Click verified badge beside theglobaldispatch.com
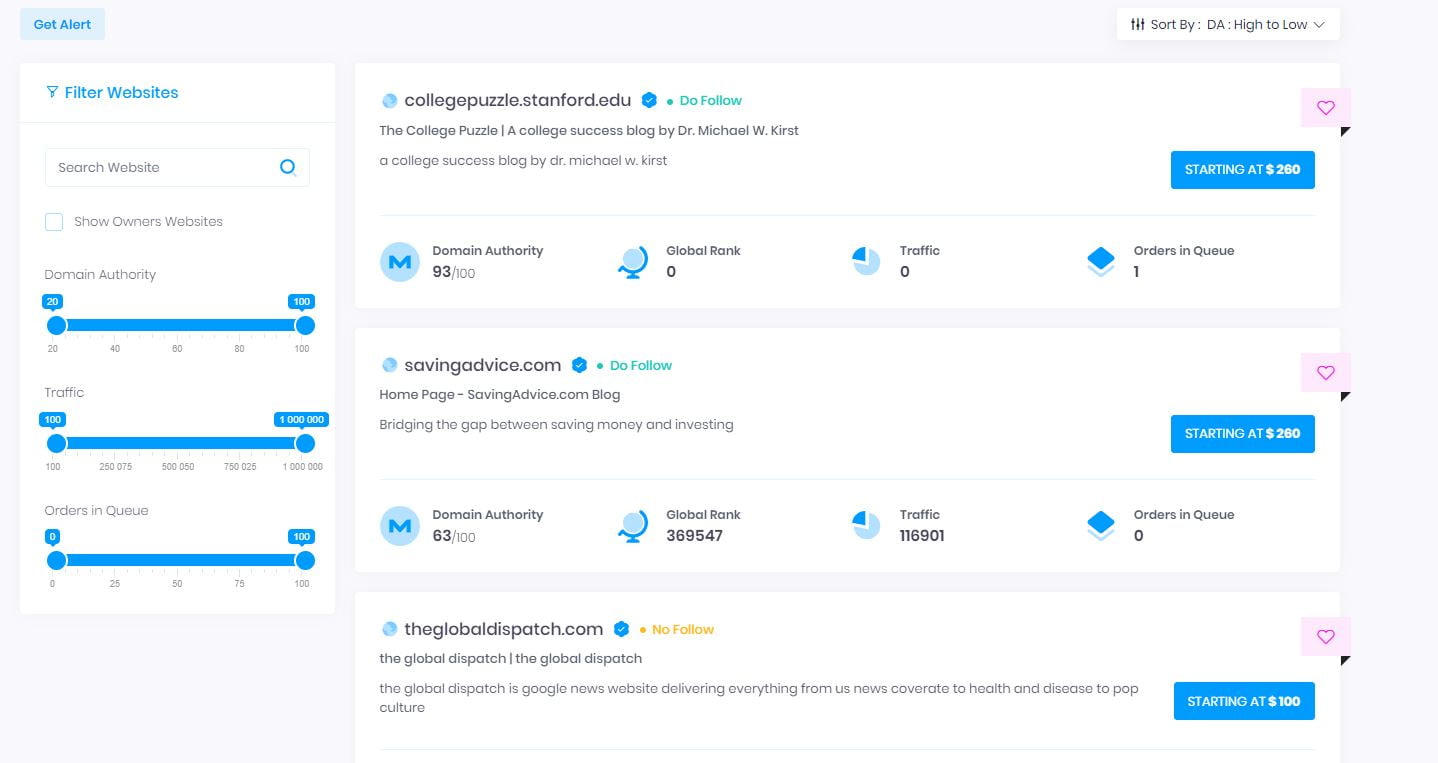The image size is (1438, 763). pyautogui.click(x=621, y=629)
